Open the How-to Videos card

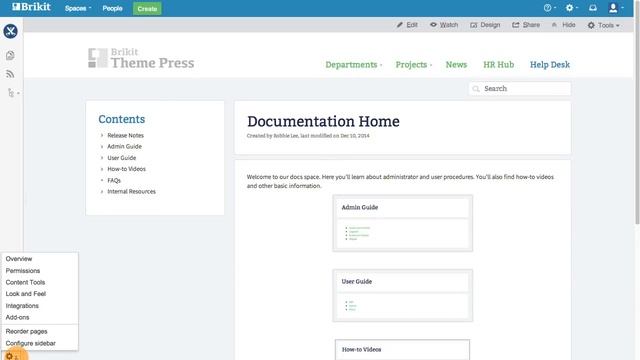click(402, 349)
